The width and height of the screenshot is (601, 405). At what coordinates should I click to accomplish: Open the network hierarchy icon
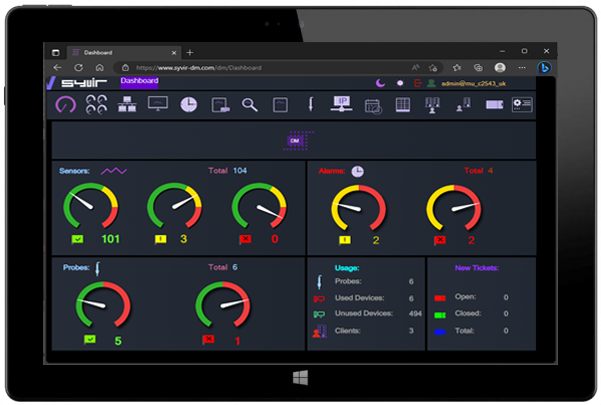pos(127,105)
